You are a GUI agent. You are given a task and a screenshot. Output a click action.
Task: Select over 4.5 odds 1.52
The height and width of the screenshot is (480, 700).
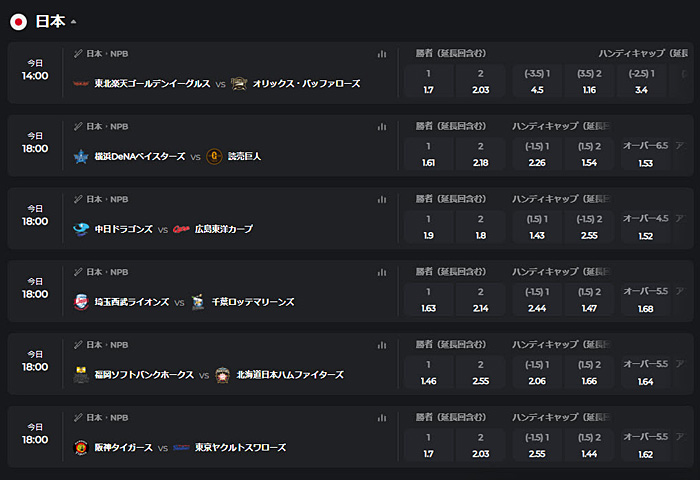(646, 227)
